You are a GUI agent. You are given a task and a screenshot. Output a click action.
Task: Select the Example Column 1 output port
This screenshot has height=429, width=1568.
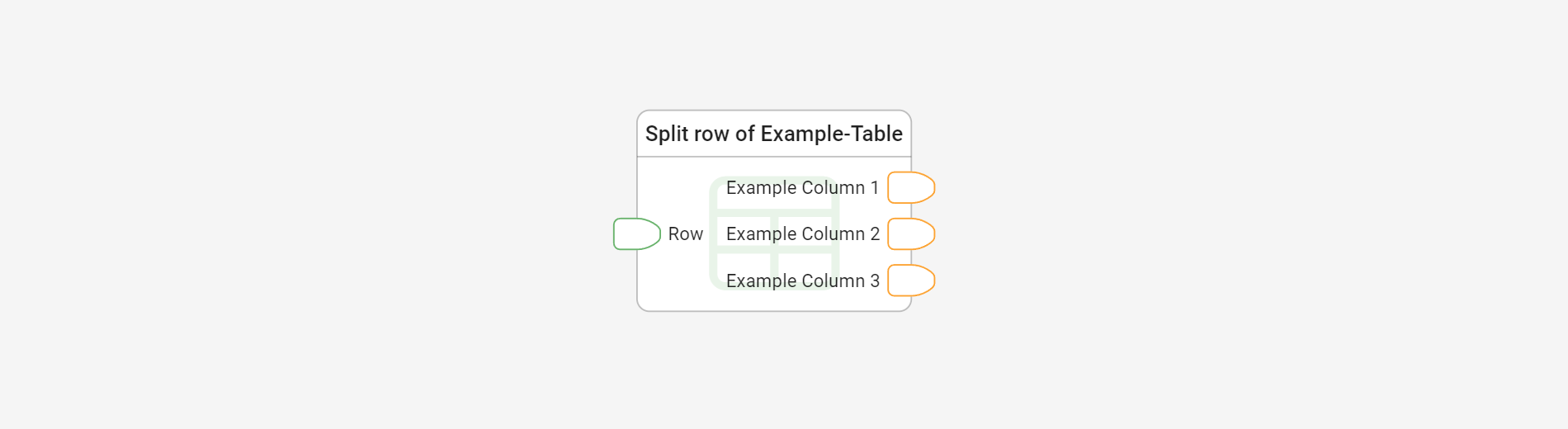coord(911,187)
